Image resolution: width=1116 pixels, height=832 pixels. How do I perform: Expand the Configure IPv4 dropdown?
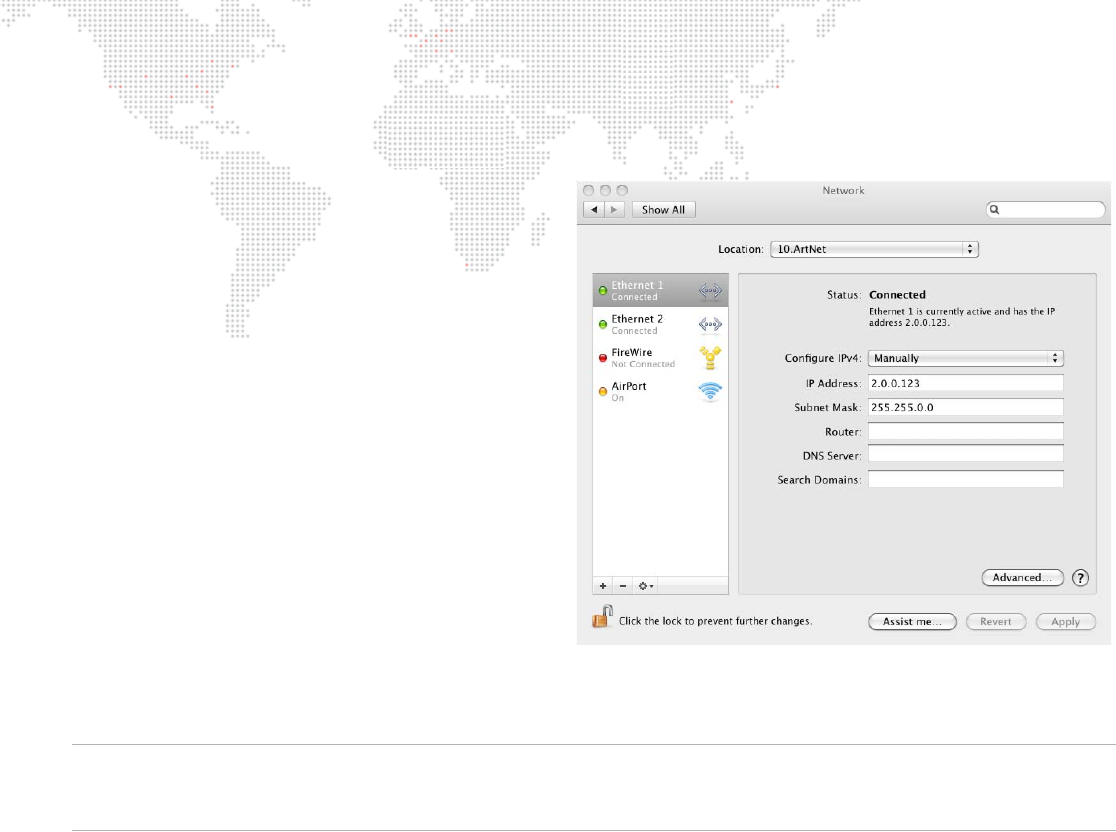click(x=965, y=358)
